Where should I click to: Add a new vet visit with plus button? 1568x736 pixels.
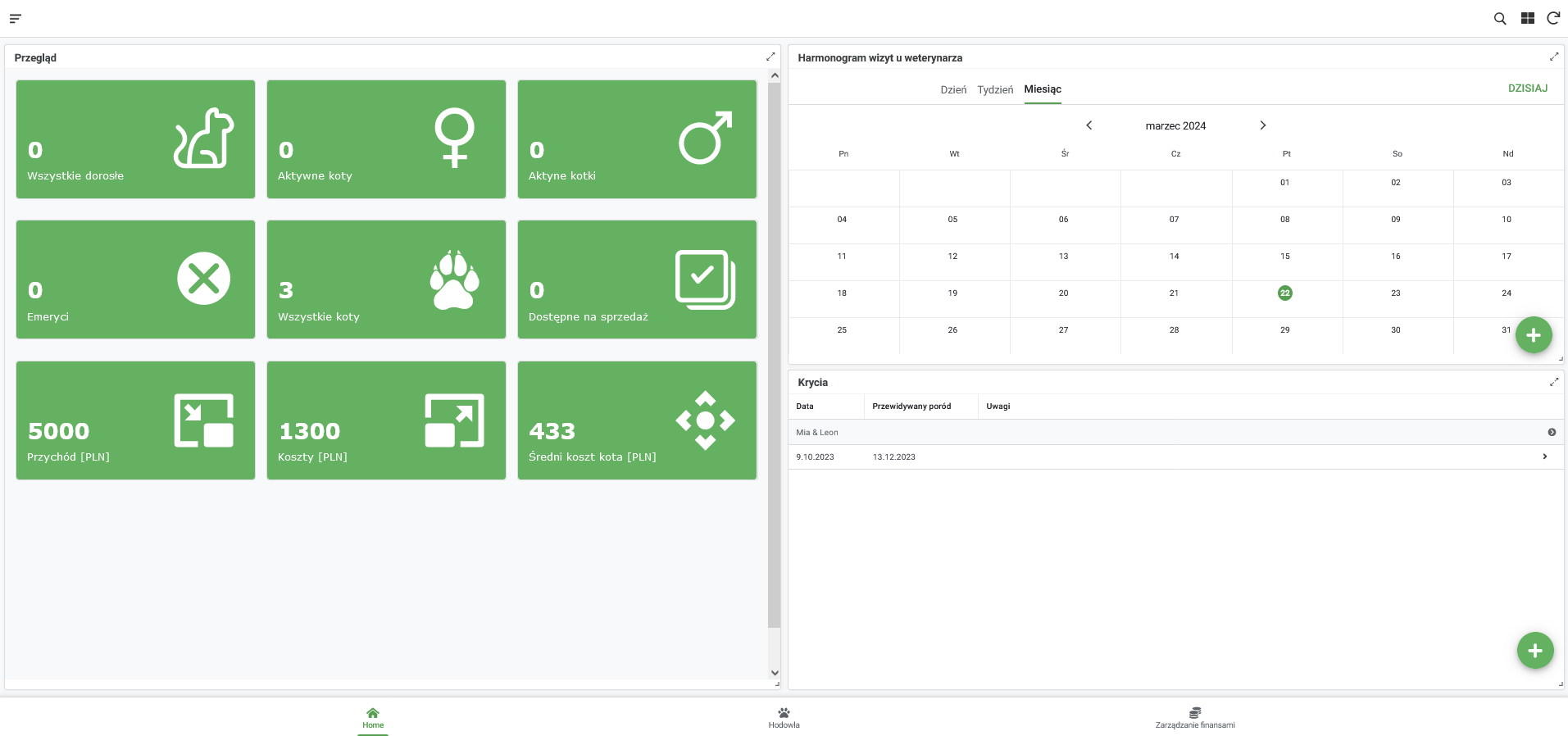(1534, 335)
